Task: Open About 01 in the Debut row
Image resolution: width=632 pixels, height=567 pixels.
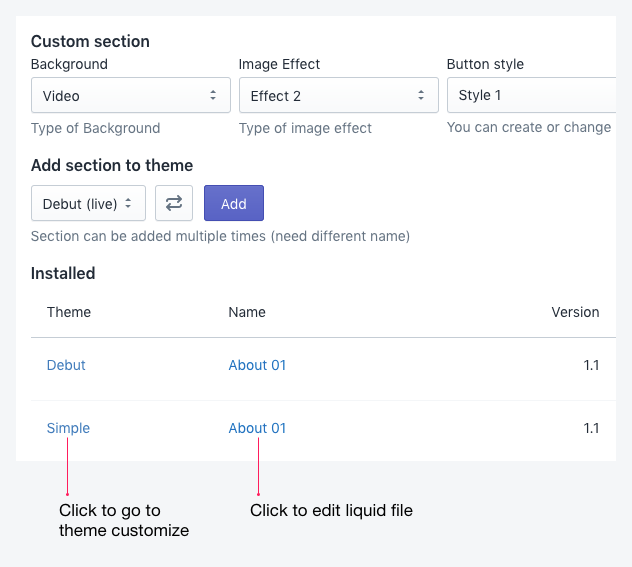Action: (x=257, y=365)
